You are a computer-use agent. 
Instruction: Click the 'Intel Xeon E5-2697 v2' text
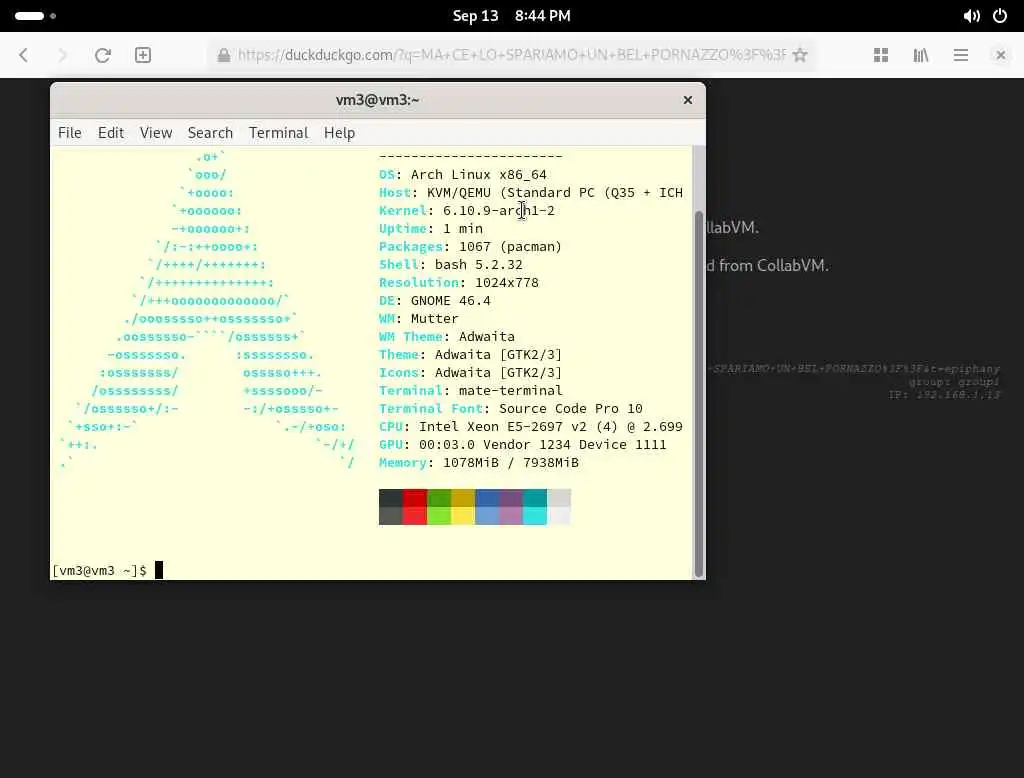[503, 427]
